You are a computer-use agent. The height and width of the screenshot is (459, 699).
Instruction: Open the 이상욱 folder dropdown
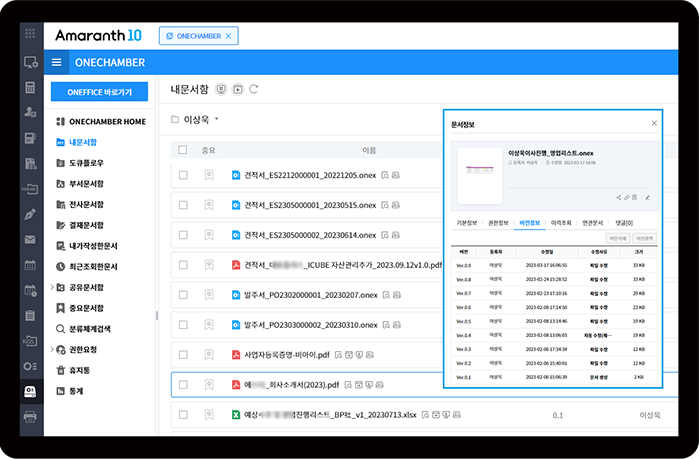(x=217, y=119)
